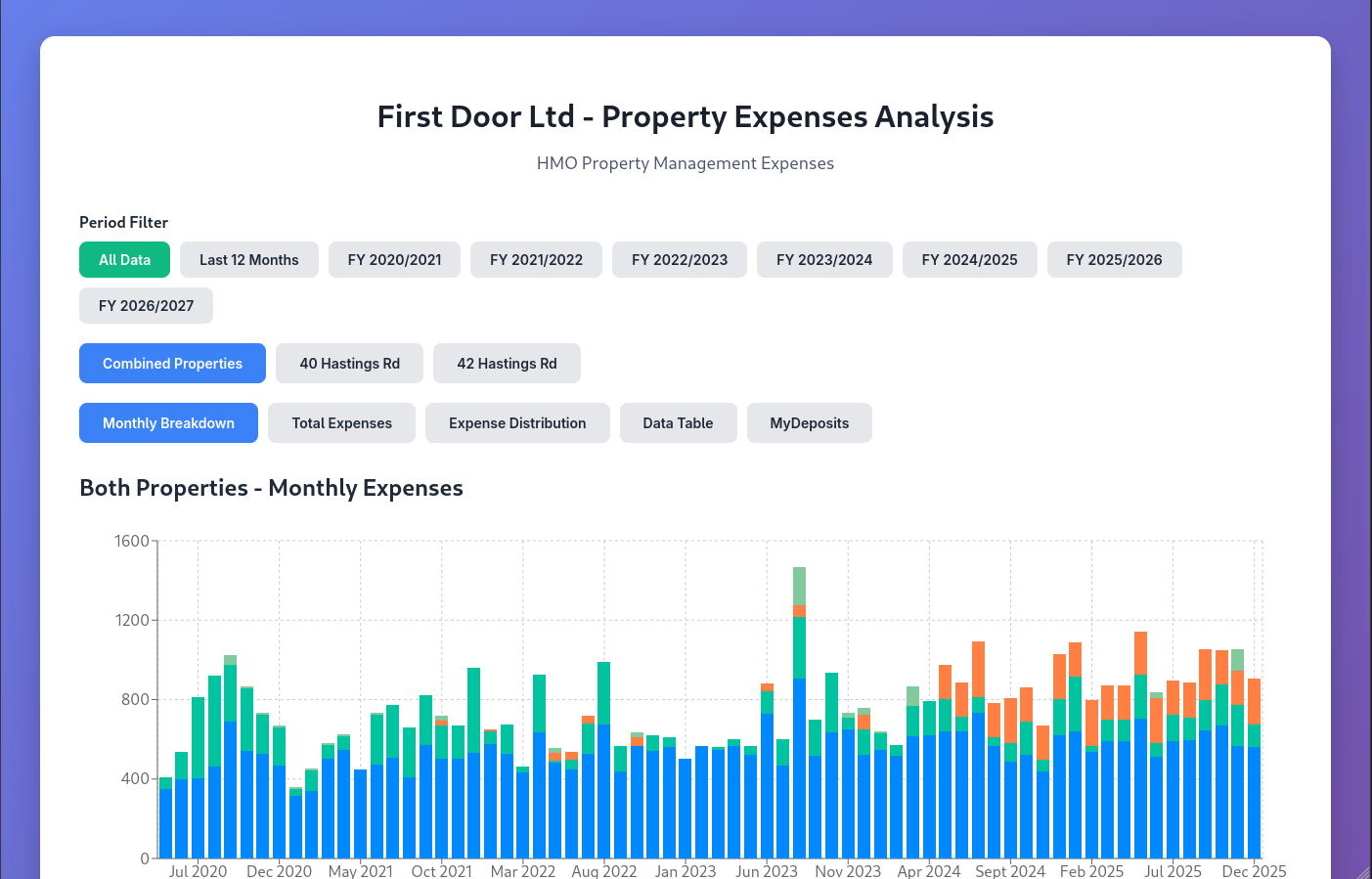Choose the FY 2024/2025 period

969,259
